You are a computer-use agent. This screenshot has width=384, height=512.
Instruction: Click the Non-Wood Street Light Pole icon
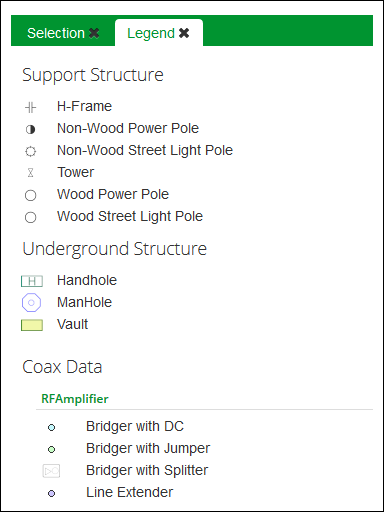coord(30,151)
